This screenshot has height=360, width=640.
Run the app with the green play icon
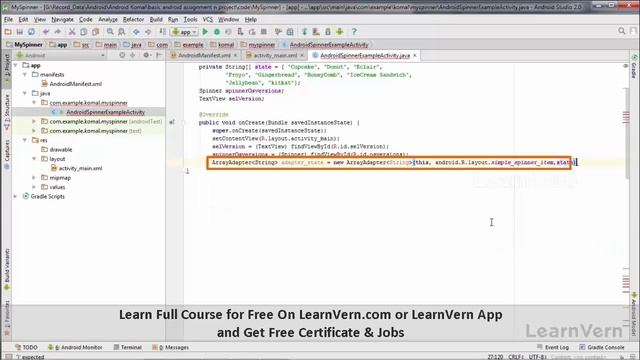tap(205, 32)
